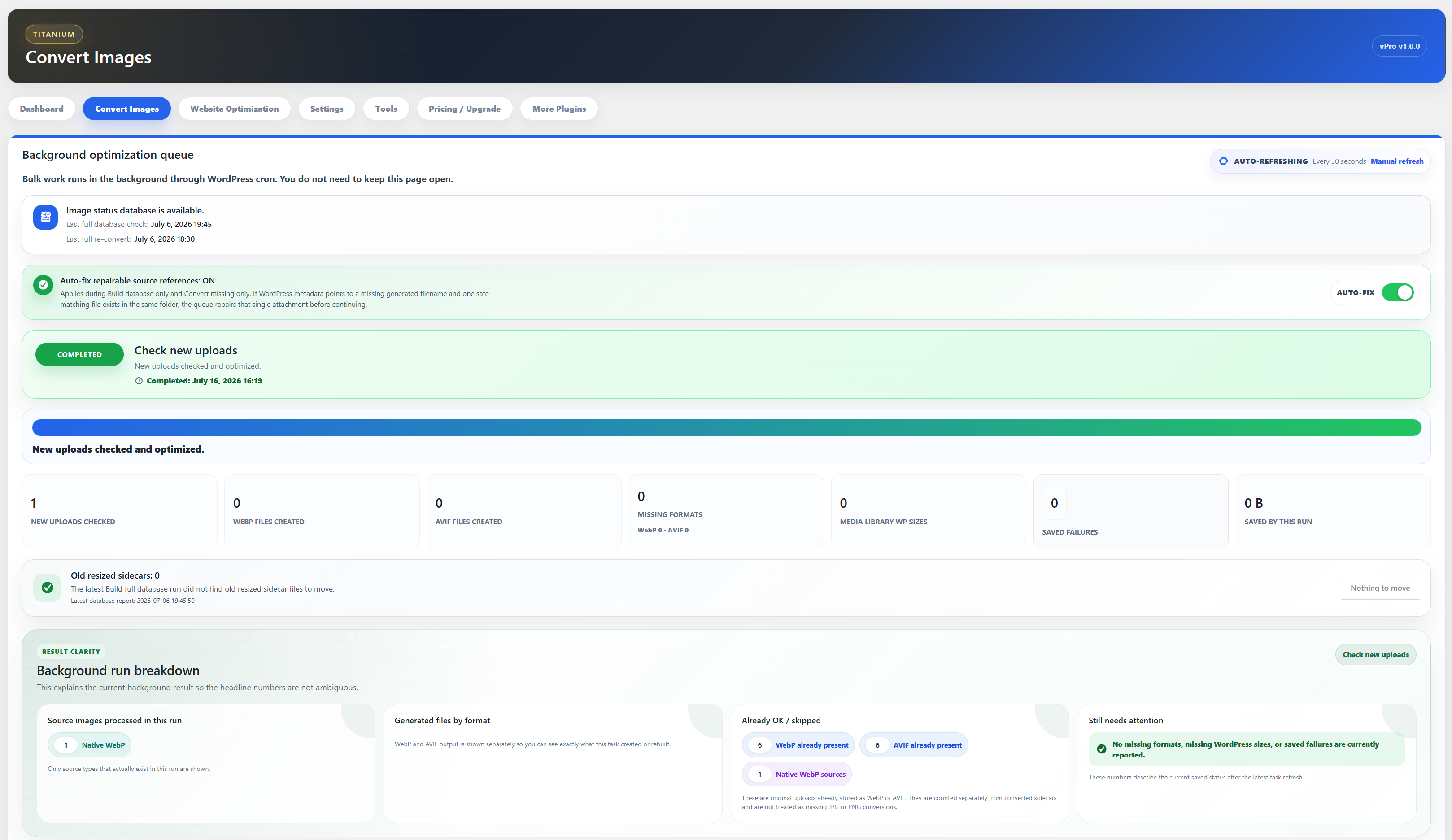Click 'Already OK / skipped' card title

[781, 721]
